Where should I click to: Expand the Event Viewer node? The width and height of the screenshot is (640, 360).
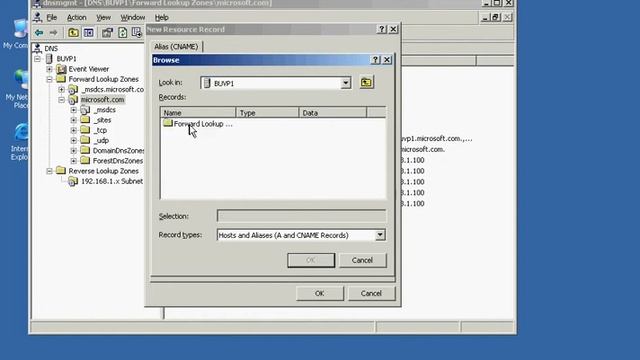[50, 69]
